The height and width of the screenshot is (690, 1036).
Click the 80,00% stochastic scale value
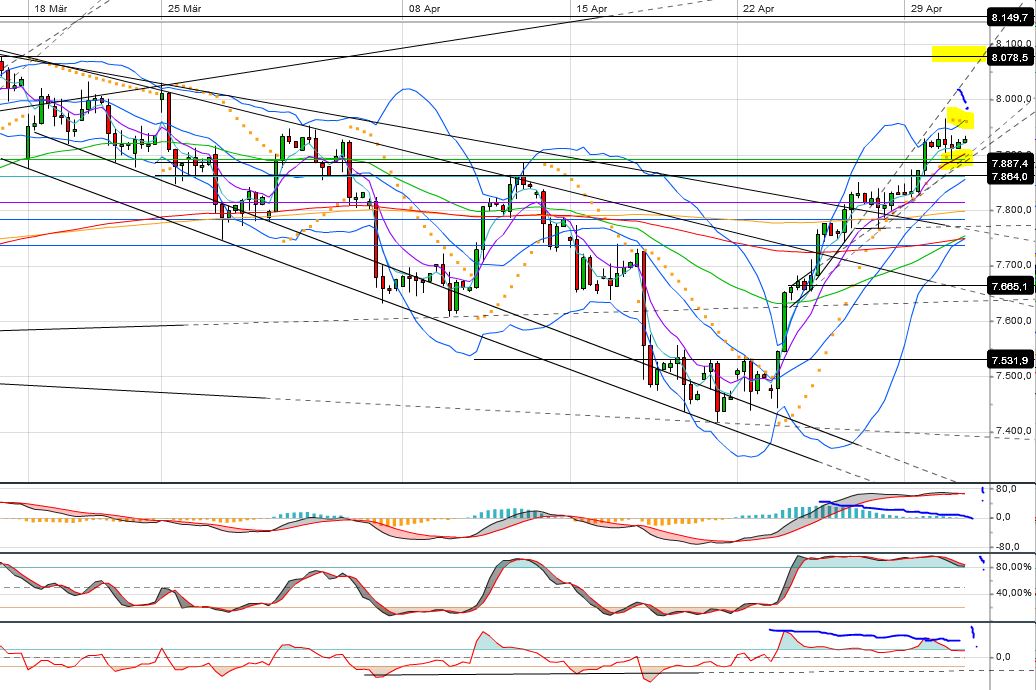[1013, 567]
